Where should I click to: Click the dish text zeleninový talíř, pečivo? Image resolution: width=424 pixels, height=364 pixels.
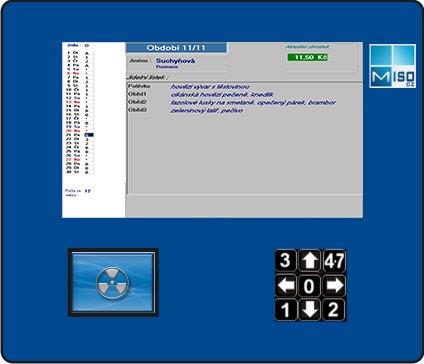point(207,110)
